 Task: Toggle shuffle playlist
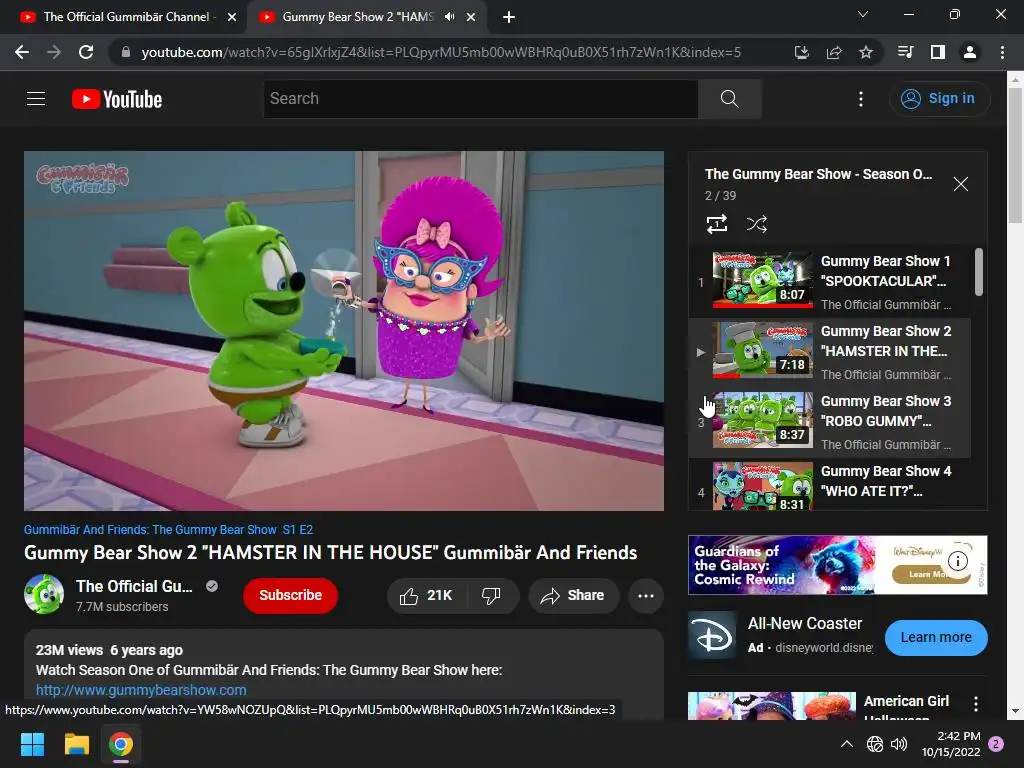(x=756, y=224)
